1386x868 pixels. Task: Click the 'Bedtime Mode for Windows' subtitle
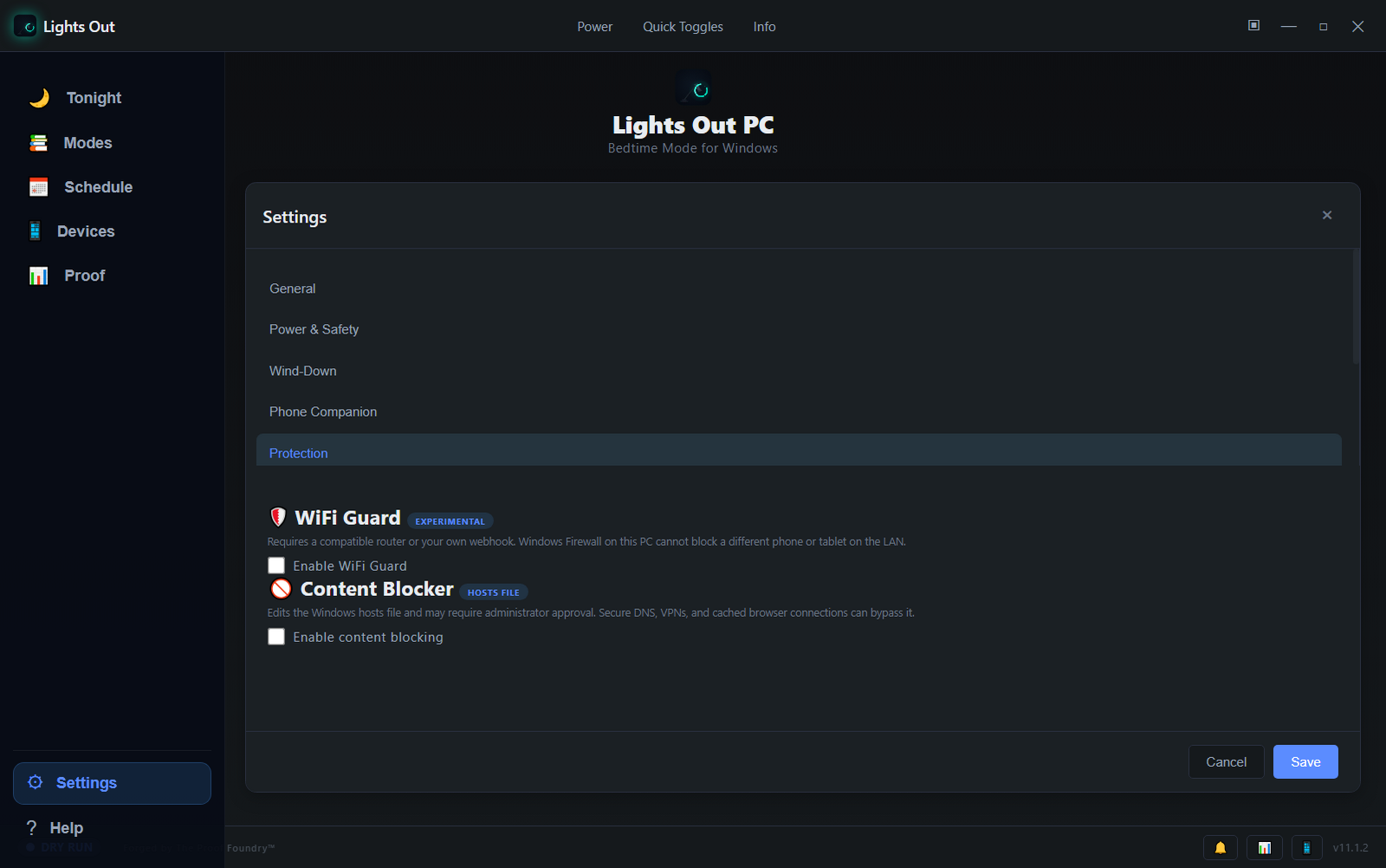tap(693, 148)
